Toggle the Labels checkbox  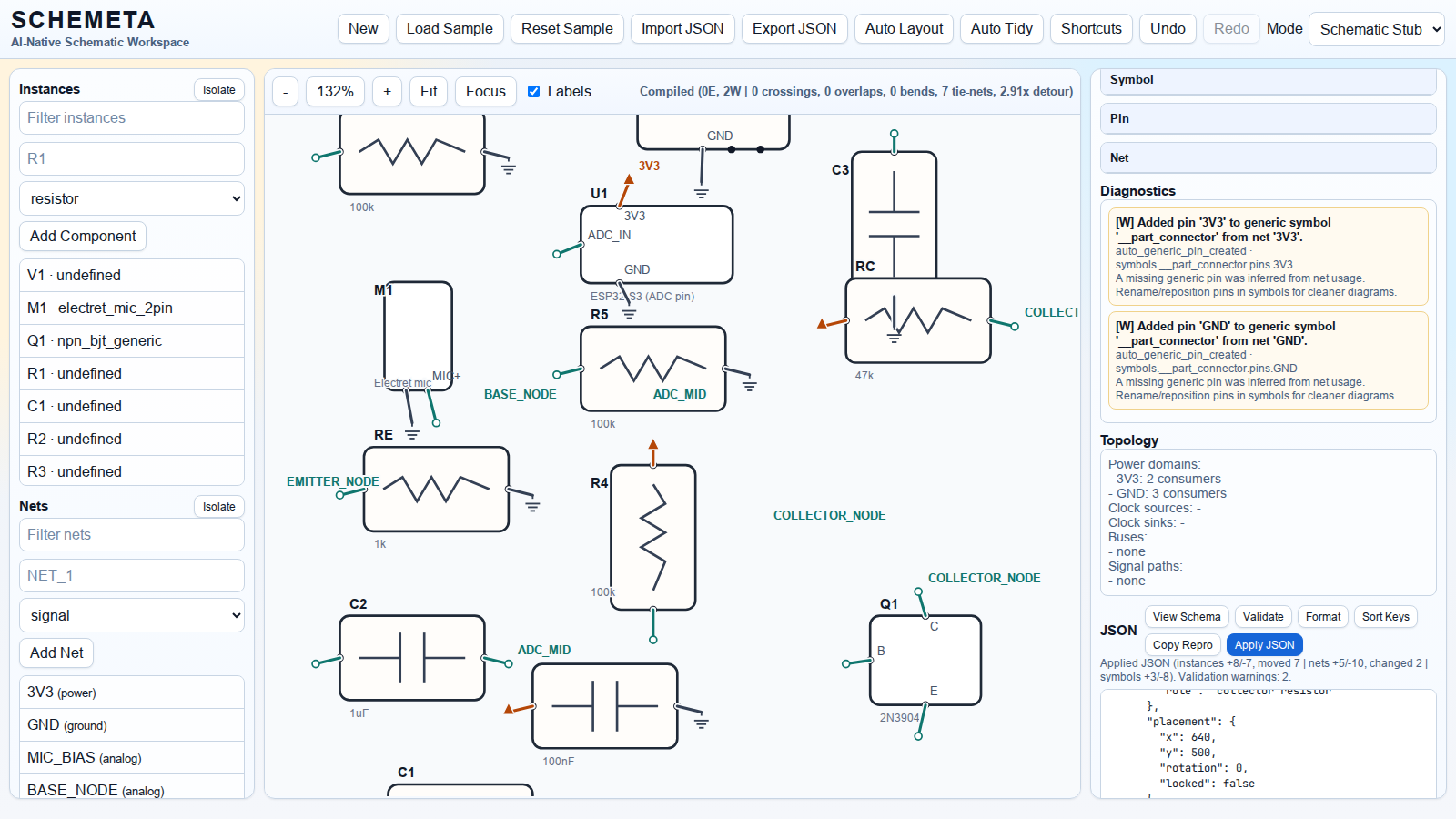pos(534,91)
